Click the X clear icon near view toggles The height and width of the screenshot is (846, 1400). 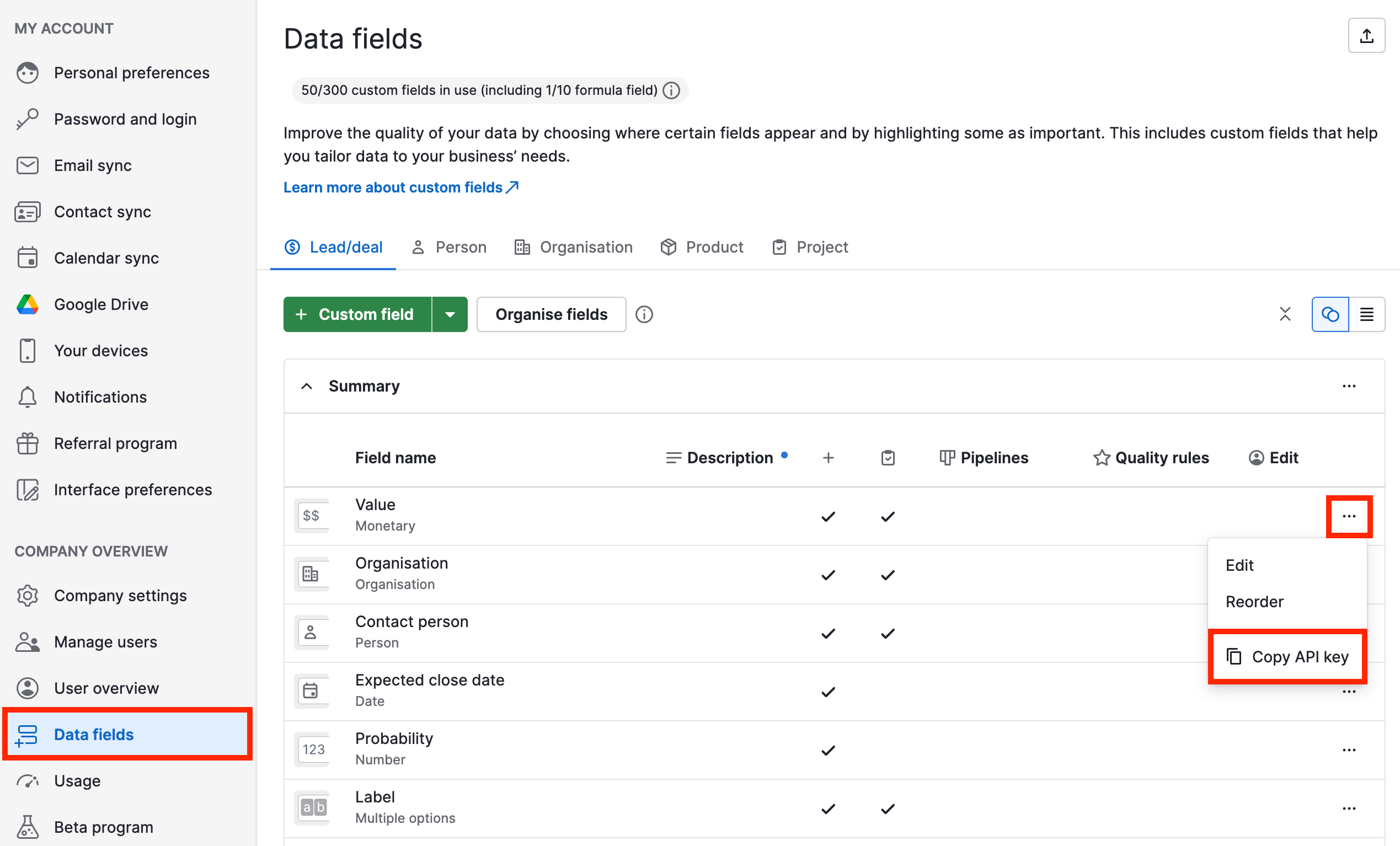(1285, 314)
